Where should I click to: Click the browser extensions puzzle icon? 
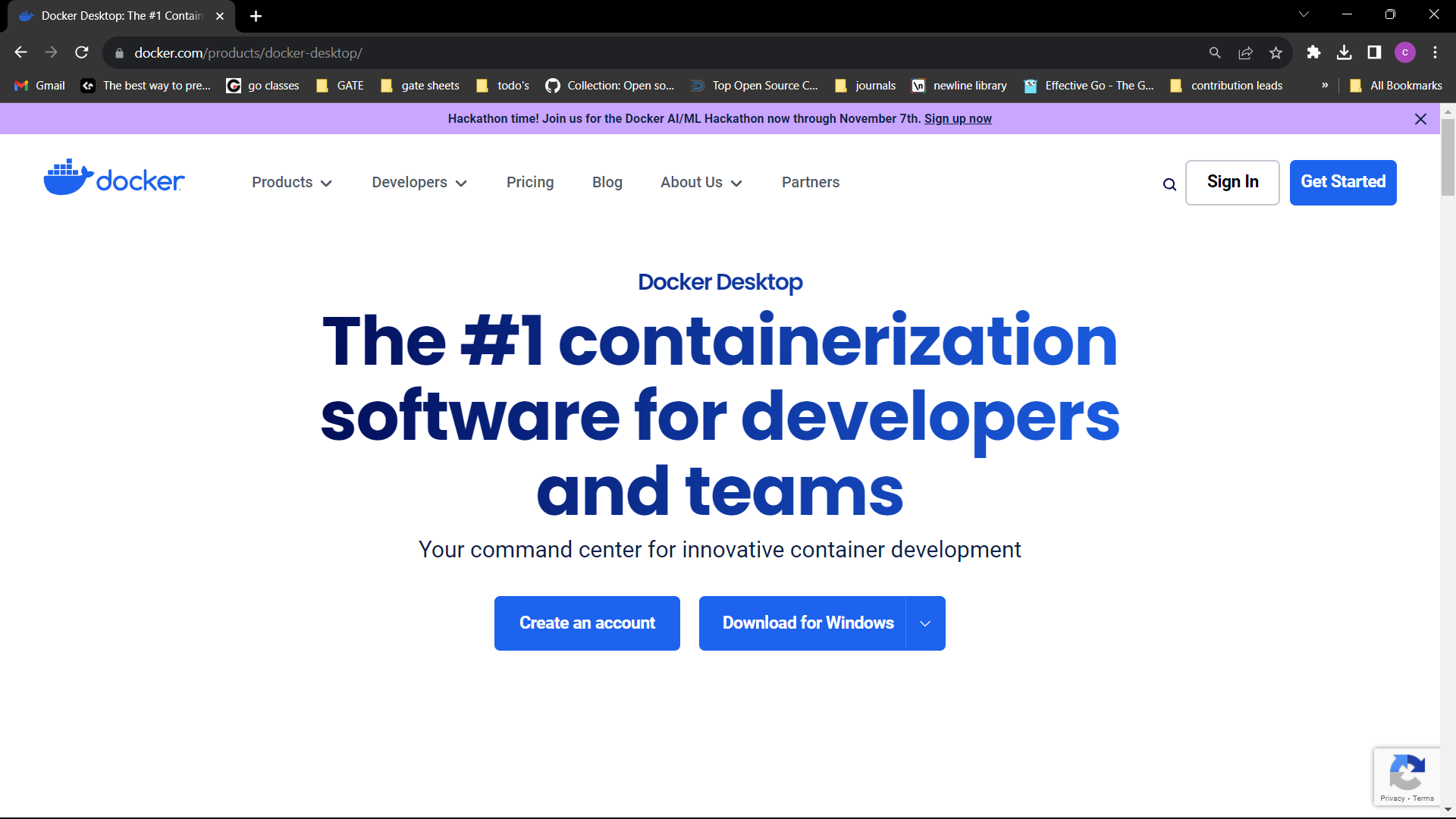1314,52
